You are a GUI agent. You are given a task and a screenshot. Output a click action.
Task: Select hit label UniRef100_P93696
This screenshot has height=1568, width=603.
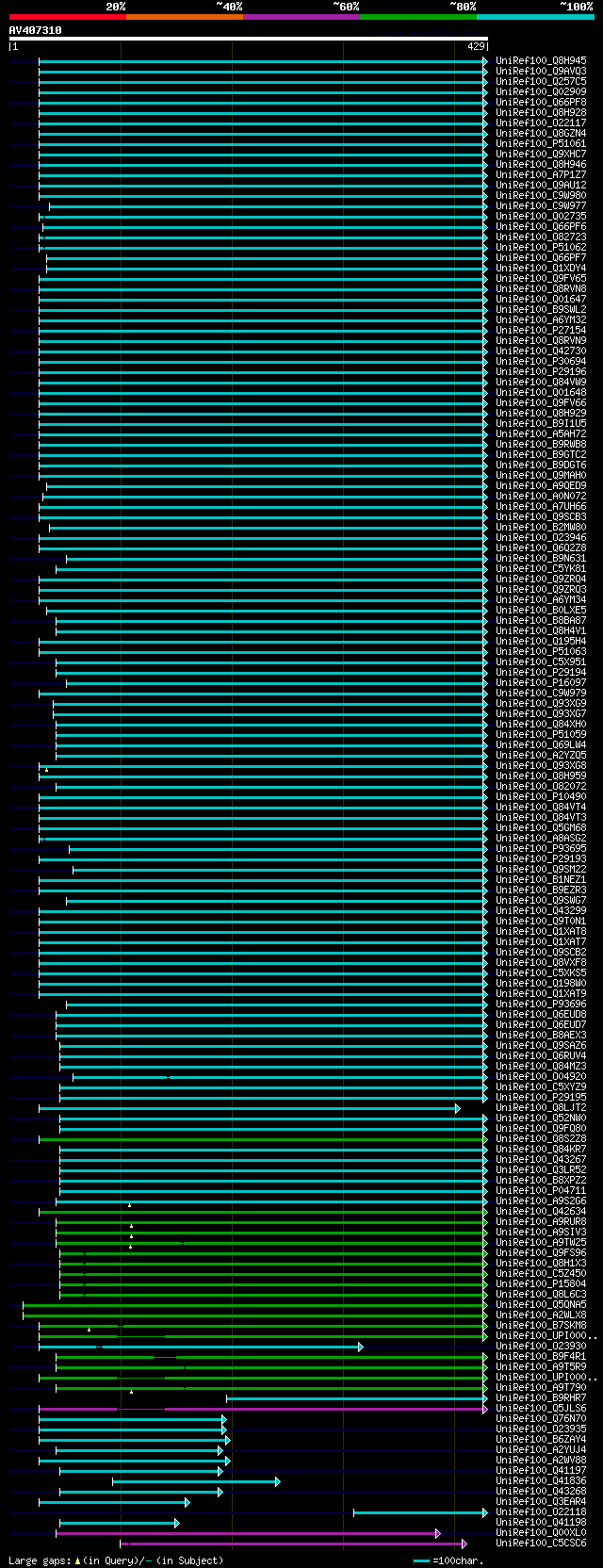tap(541, 1004)
